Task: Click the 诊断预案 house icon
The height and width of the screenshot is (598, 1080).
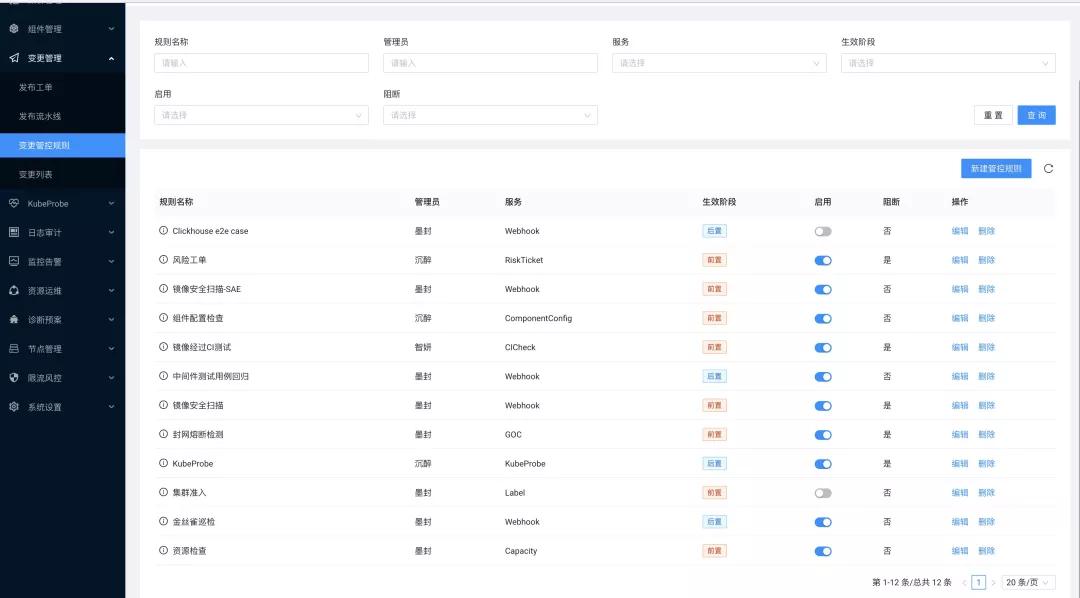Action: pos(12,319)
